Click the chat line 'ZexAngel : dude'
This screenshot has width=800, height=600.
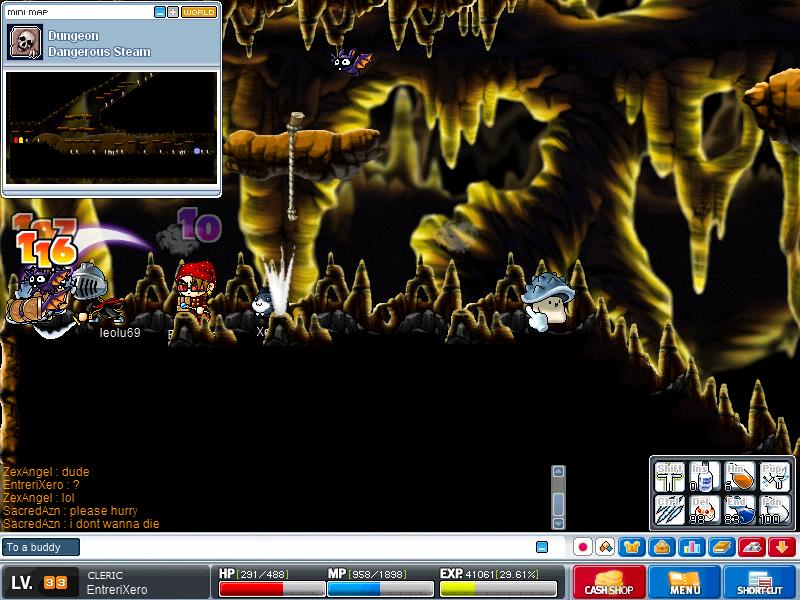click(46, 471)
